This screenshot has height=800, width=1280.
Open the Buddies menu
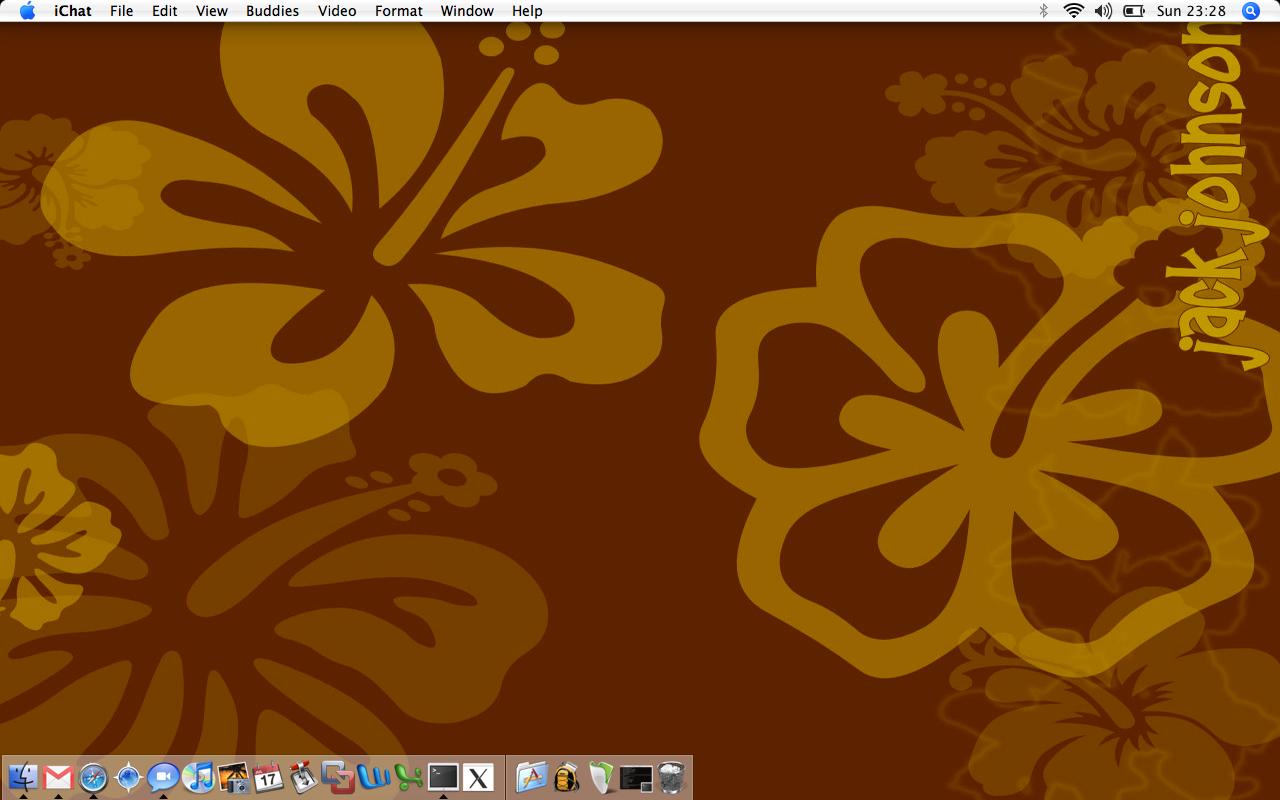pyautogui.click(x=272, y=11)
